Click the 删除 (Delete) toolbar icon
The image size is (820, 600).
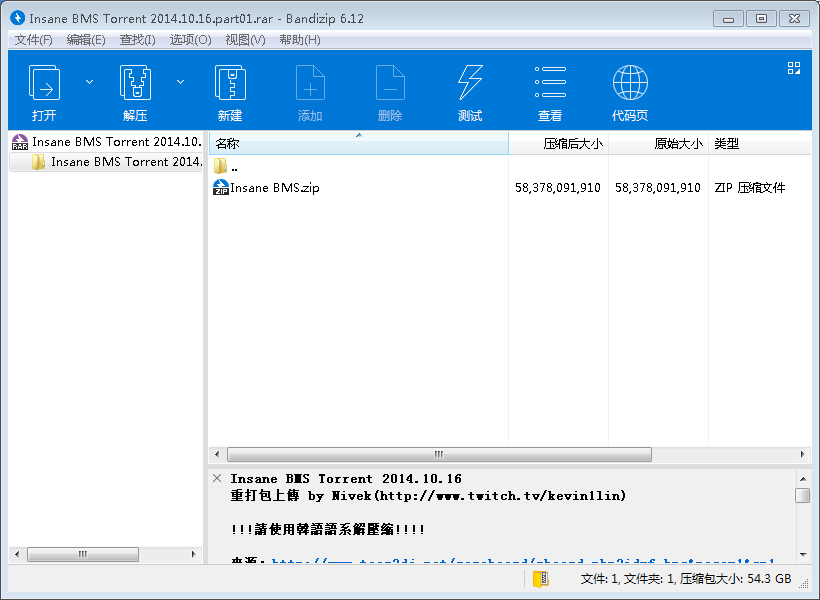pyautogui.click(x=390, y=83)
